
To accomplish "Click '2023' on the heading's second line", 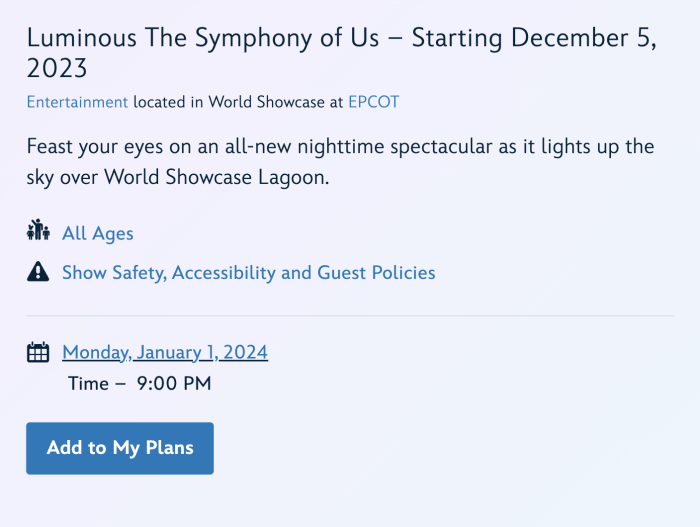I will 57,69.
